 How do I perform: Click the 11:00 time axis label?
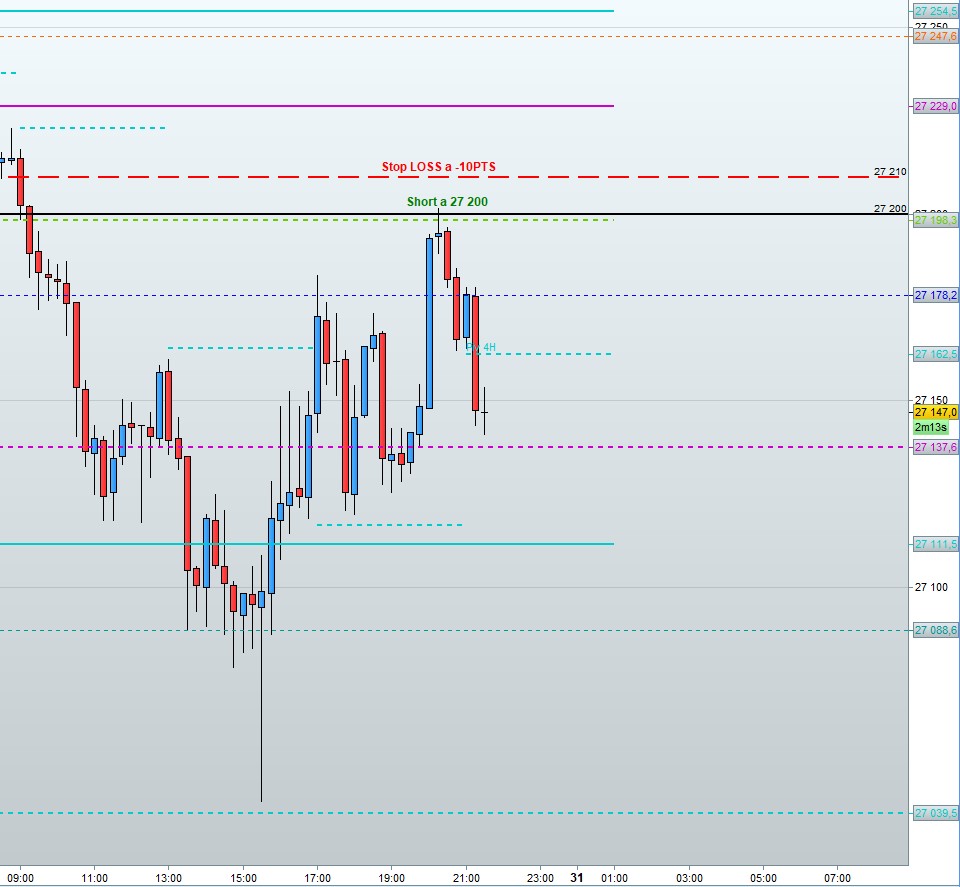(94, 878)
